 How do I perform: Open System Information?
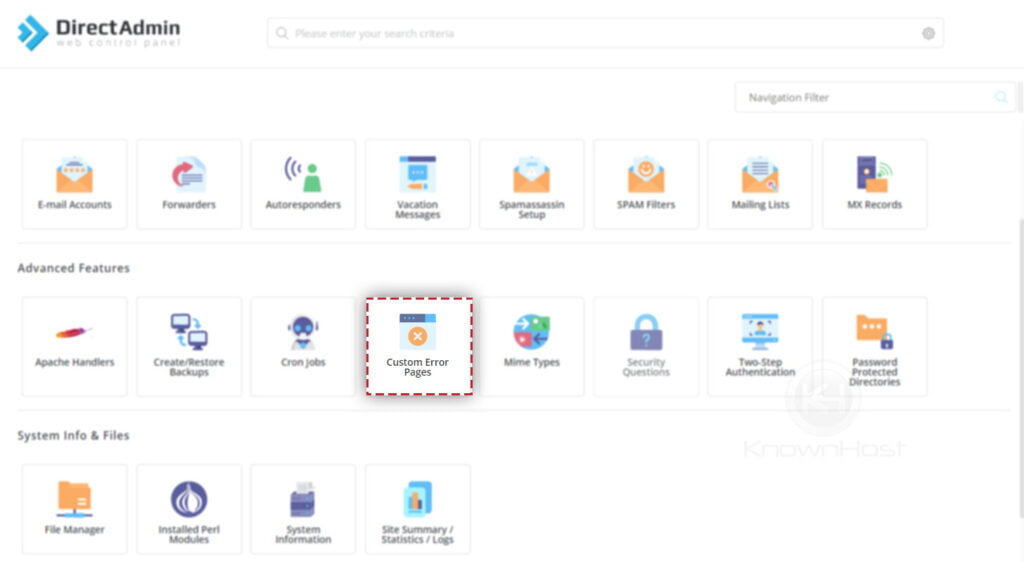click(303, 510)
